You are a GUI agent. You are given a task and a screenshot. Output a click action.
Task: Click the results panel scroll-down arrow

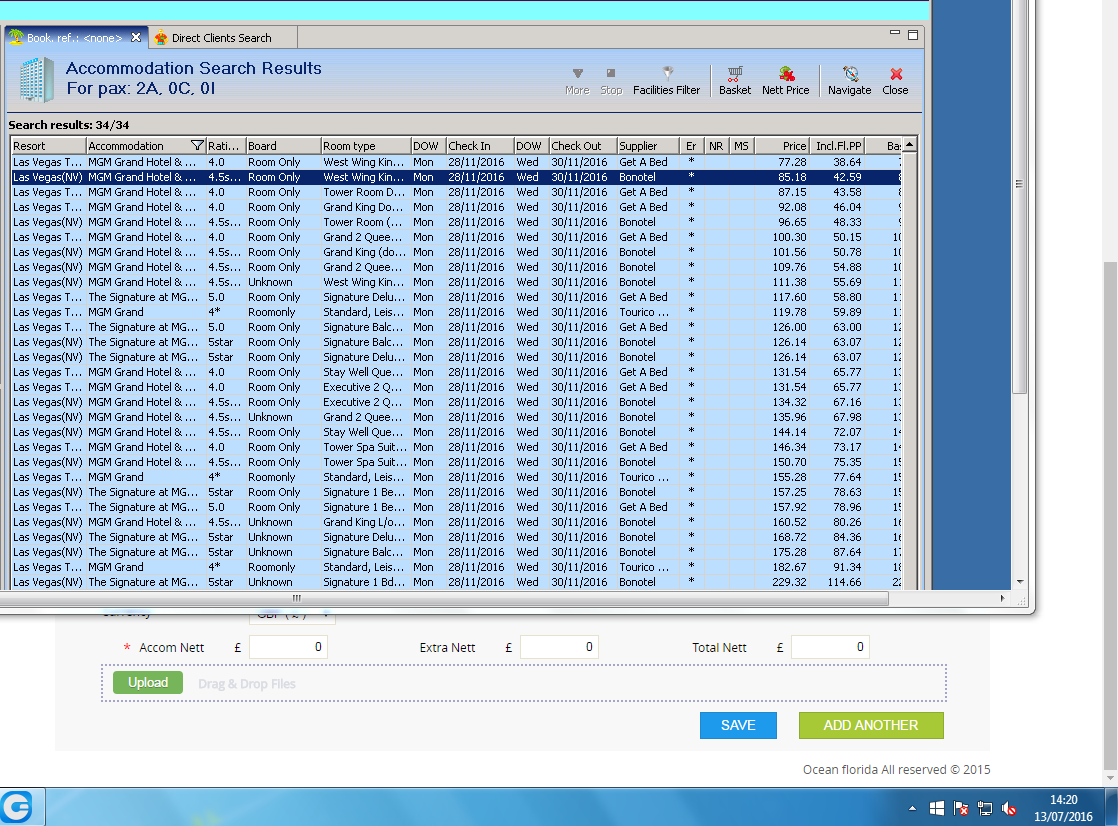(x=1020, y=582)
